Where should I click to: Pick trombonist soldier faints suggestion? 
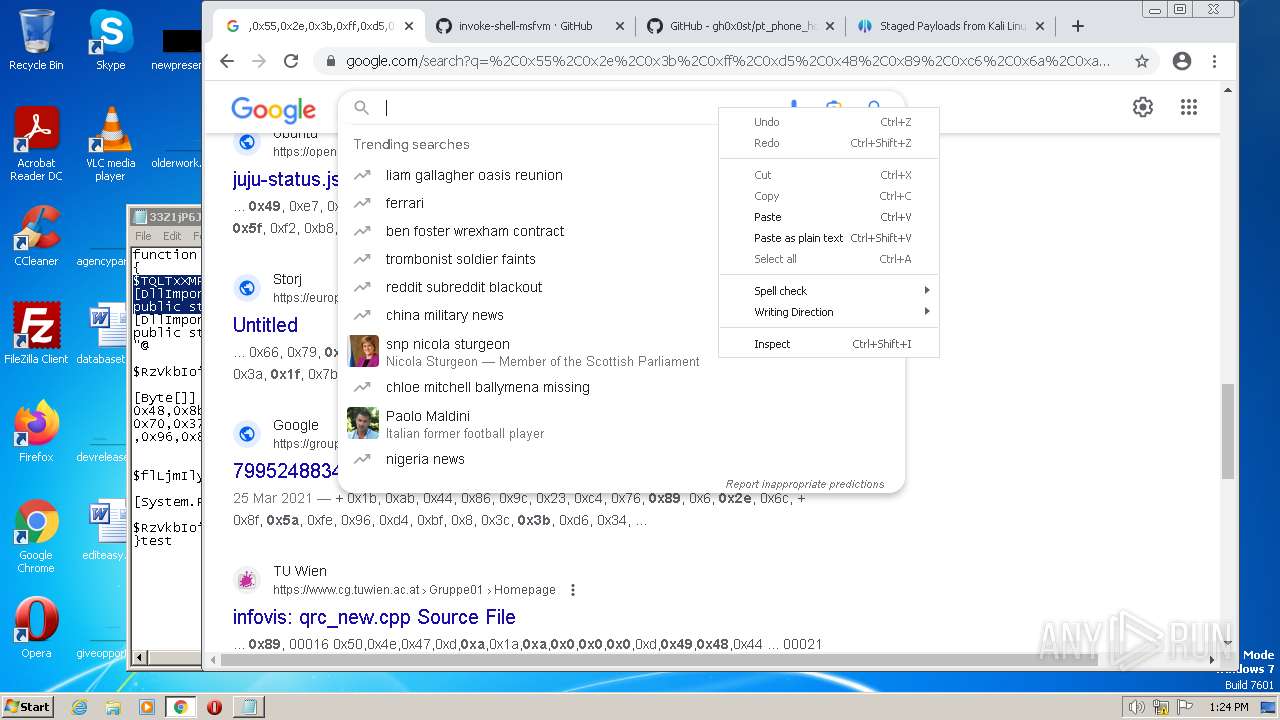point(461,259)
